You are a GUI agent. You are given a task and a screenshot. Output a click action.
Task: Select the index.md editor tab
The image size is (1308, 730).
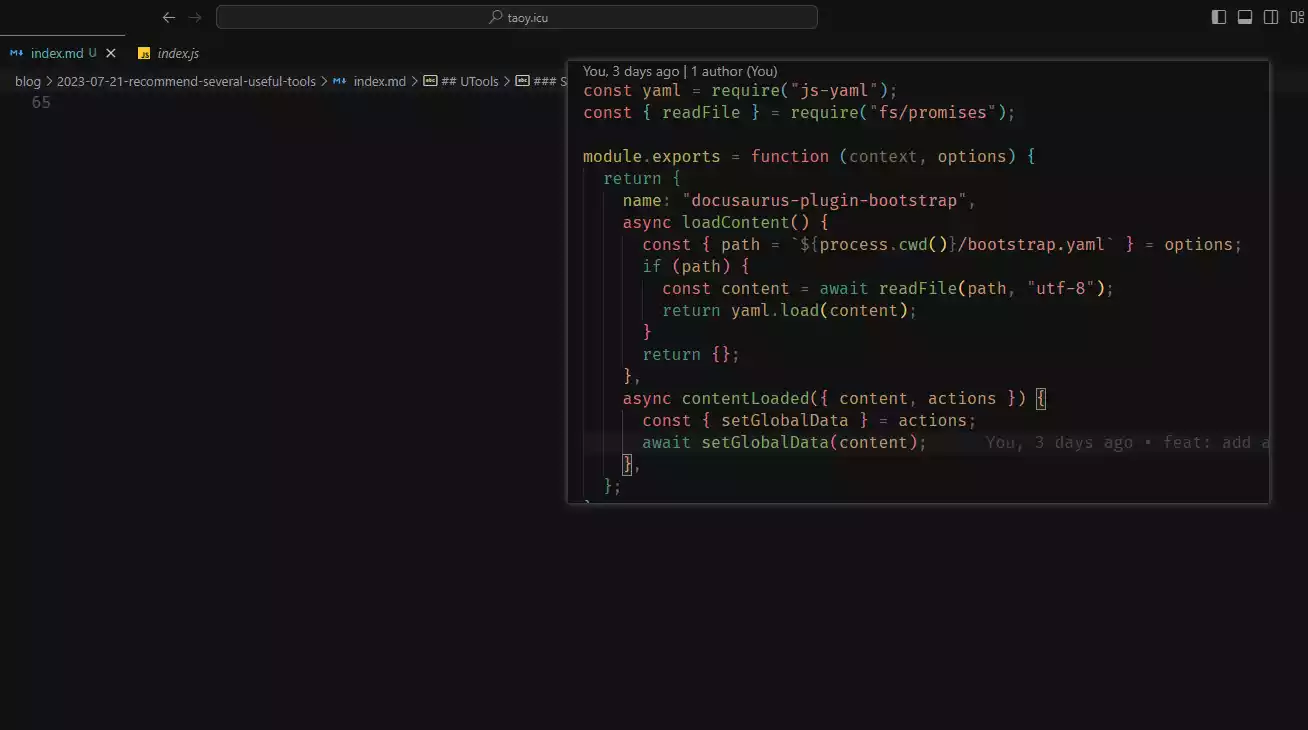(x=57, y=53)
